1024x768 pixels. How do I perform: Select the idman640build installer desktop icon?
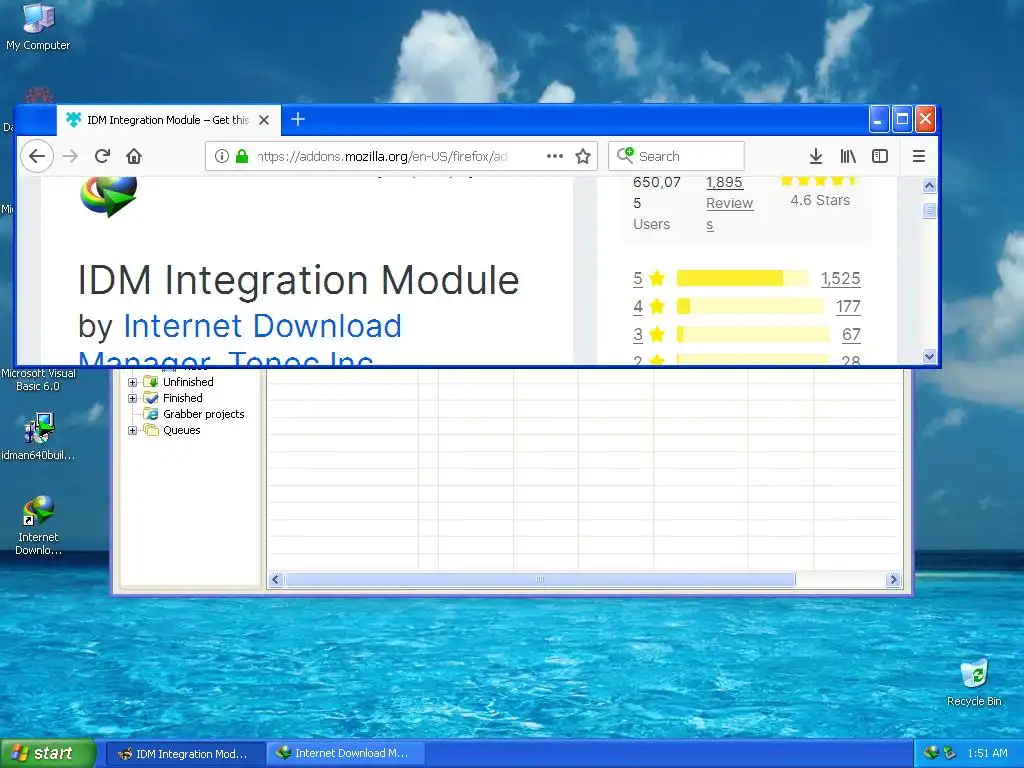point(38,436)
